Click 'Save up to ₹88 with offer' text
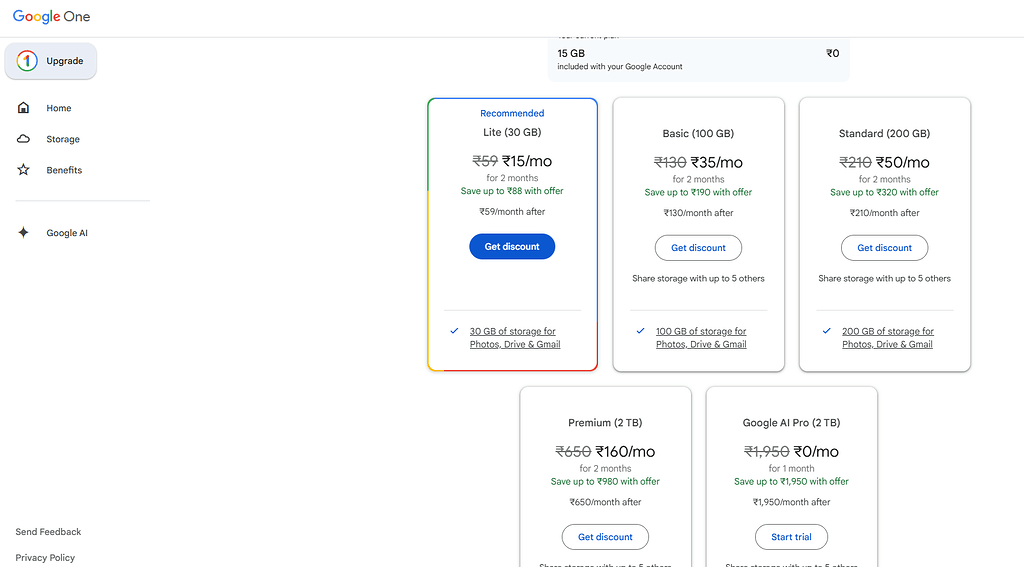 tap(512, 191)
